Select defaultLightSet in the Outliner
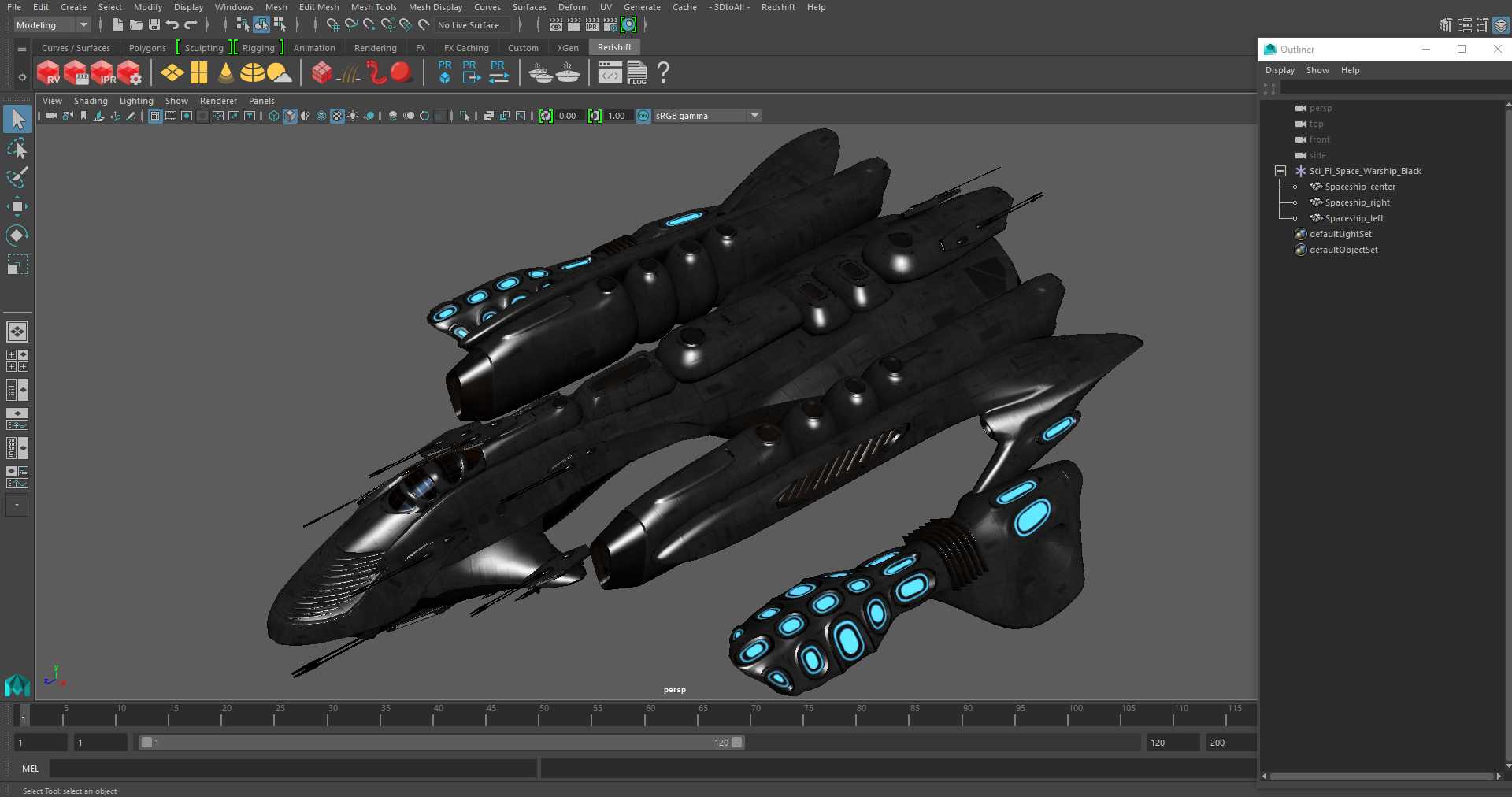Viewport: 1512px width, 797px height. coord(1340,234)
